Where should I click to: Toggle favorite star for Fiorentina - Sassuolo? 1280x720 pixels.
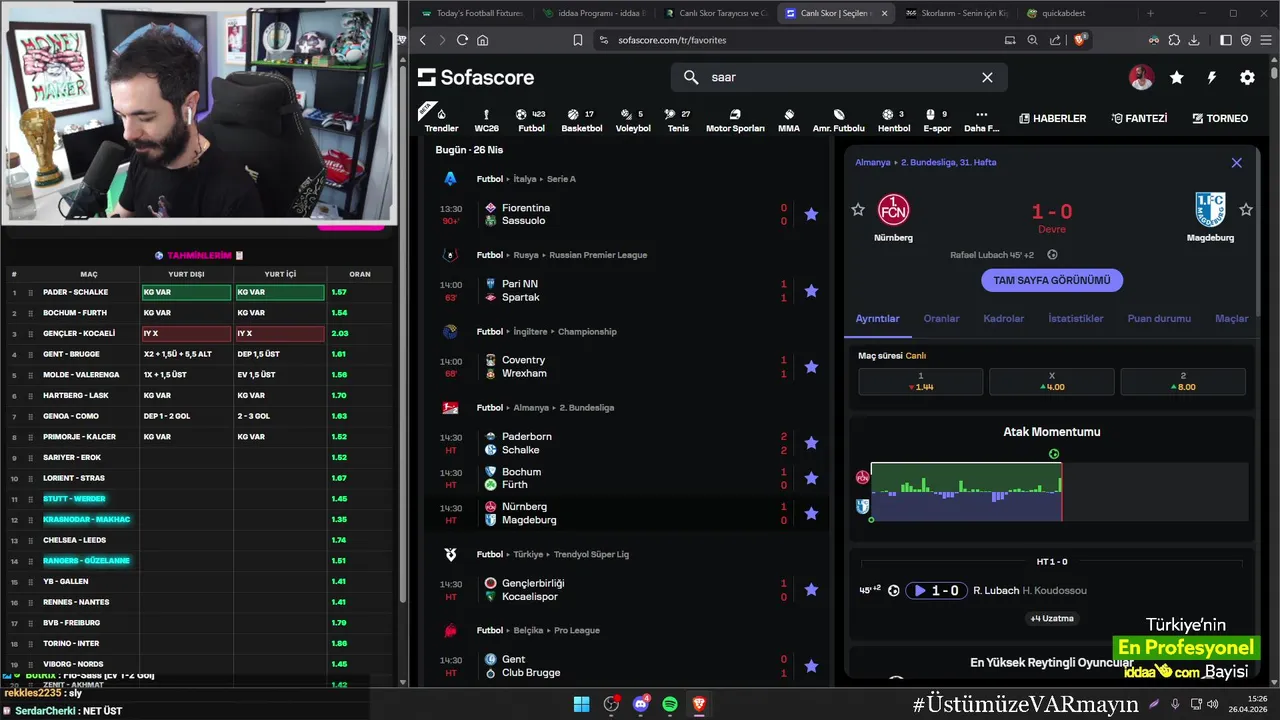tap(811, 214)
